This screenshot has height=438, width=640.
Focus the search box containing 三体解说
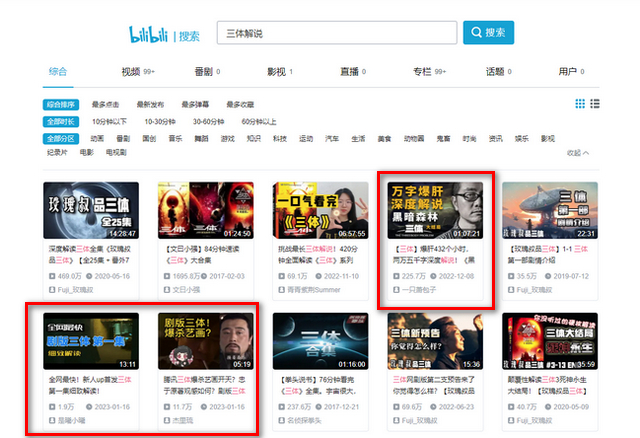point(337,33)
